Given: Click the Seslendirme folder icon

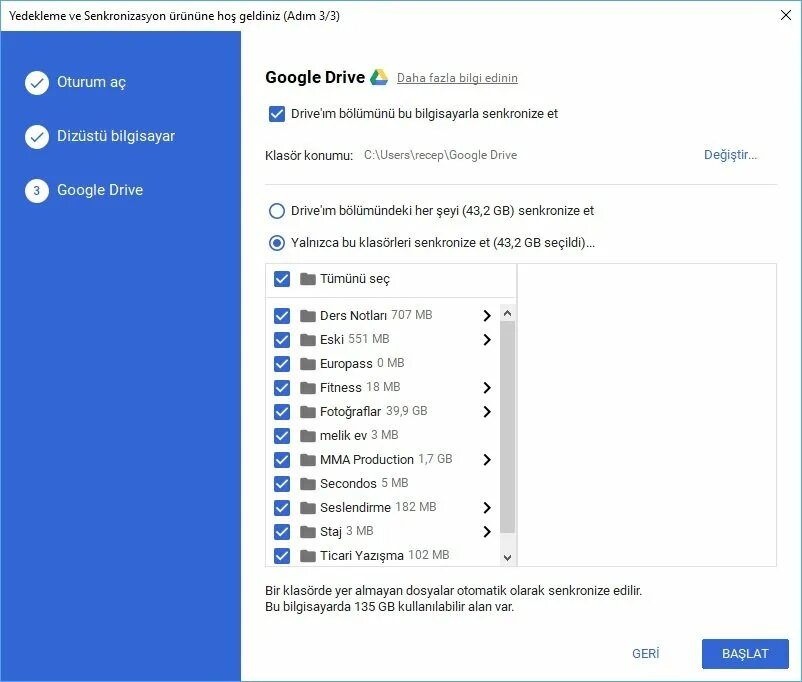Looking at the screenshot, I should coord(307,508).
